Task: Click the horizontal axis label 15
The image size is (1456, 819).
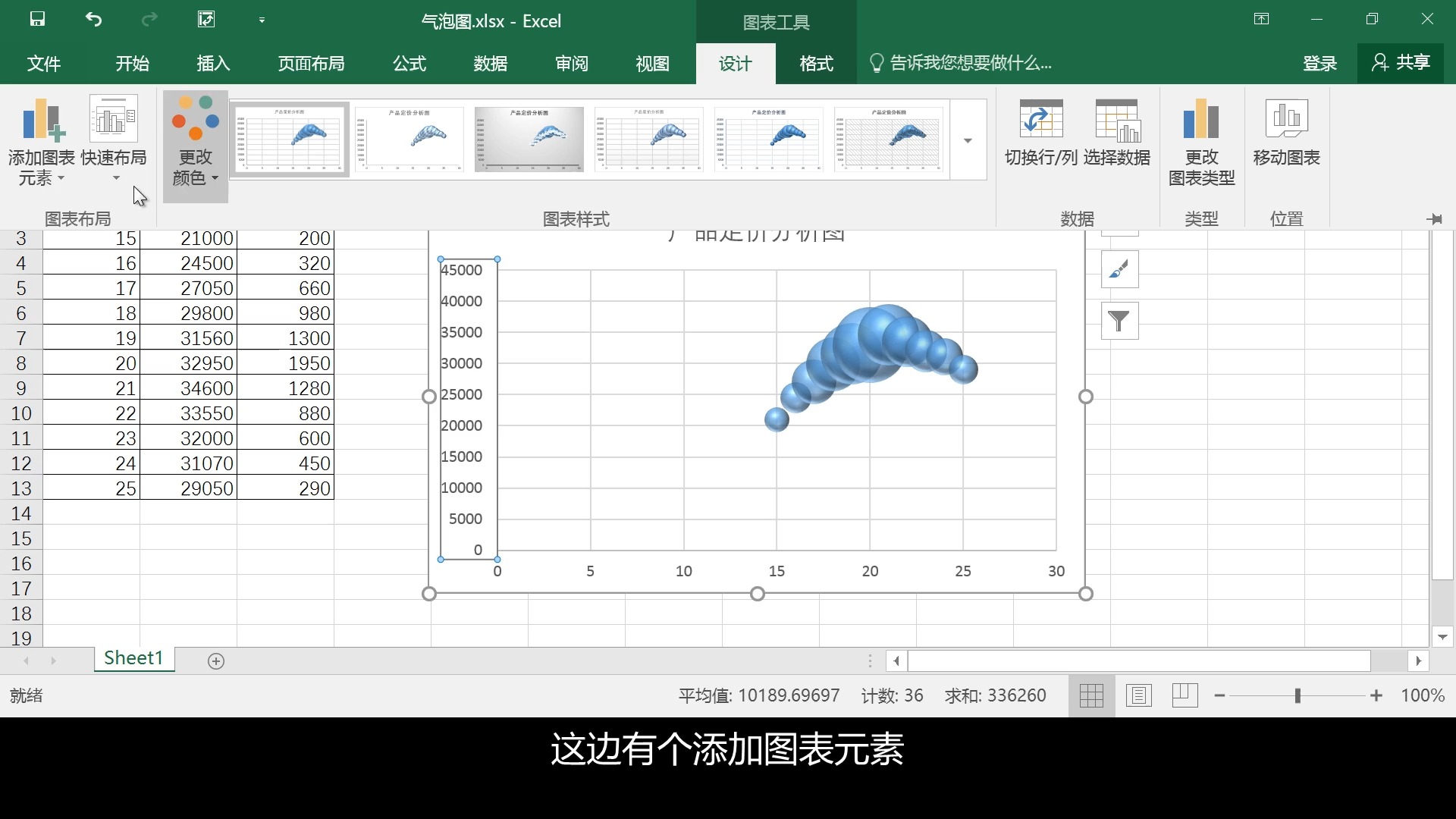Action: click(777, 571)
